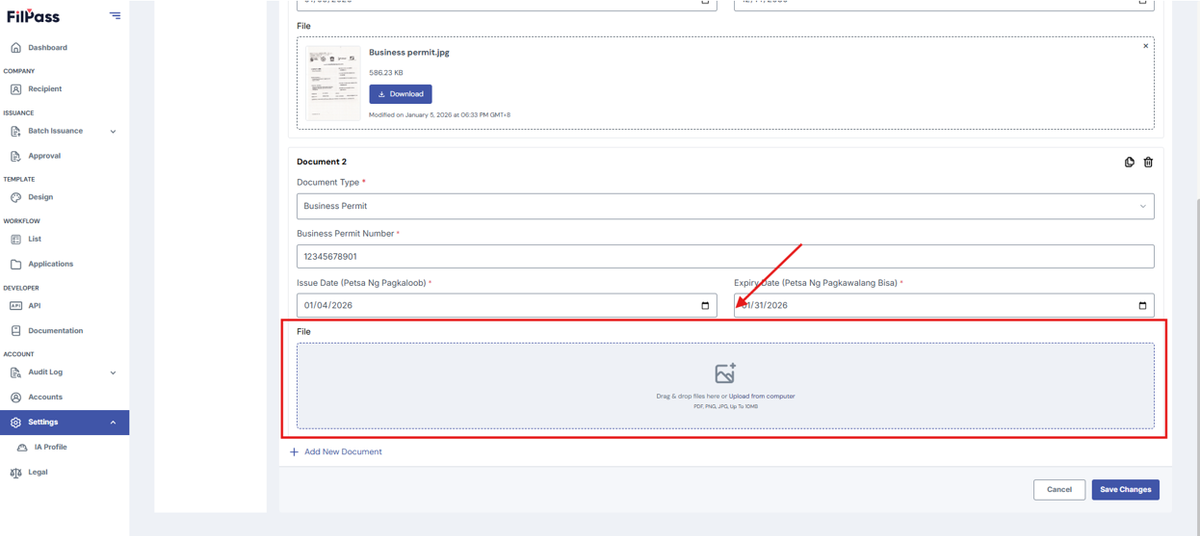Viewport: 1200px width, 536px height.
Task: Click the Cancel button
Action: coord(1059,489)
